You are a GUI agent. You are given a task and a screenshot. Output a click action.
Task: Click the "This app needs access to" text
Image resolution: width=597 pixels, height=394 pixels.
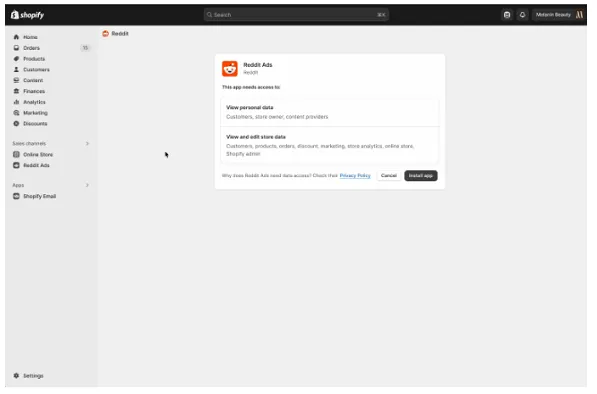click(x=251, y=87)
